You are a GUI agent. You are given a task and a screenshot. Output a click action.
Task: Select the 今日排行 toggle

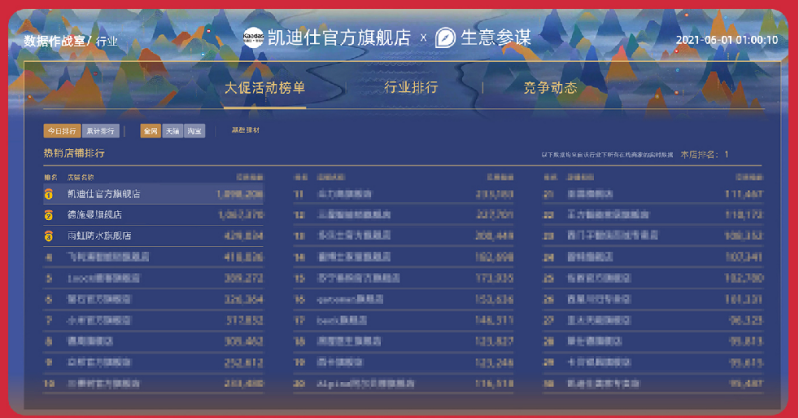coord(61,130)
